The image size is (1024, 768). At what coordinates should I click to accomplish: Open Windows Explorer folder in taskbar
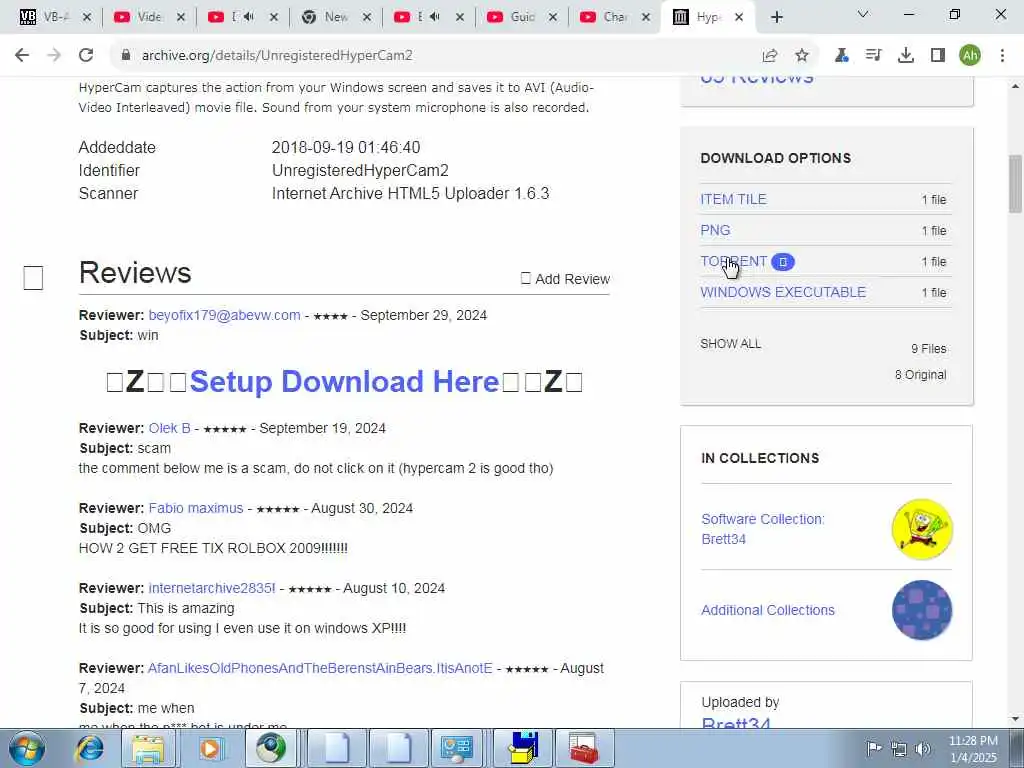148,748
